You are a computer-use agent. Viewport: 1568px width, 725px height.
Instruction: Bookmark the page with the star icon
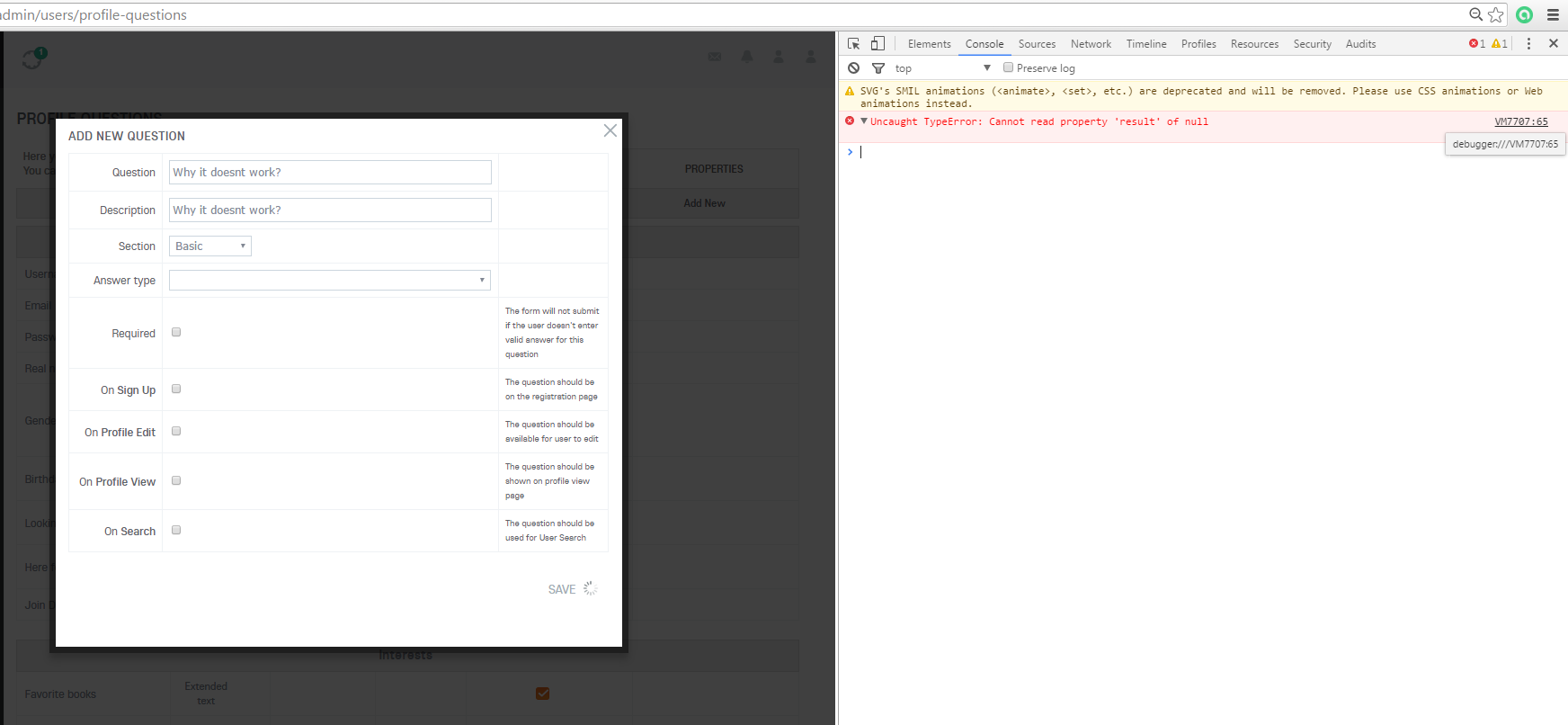(x=1496, y=14)
